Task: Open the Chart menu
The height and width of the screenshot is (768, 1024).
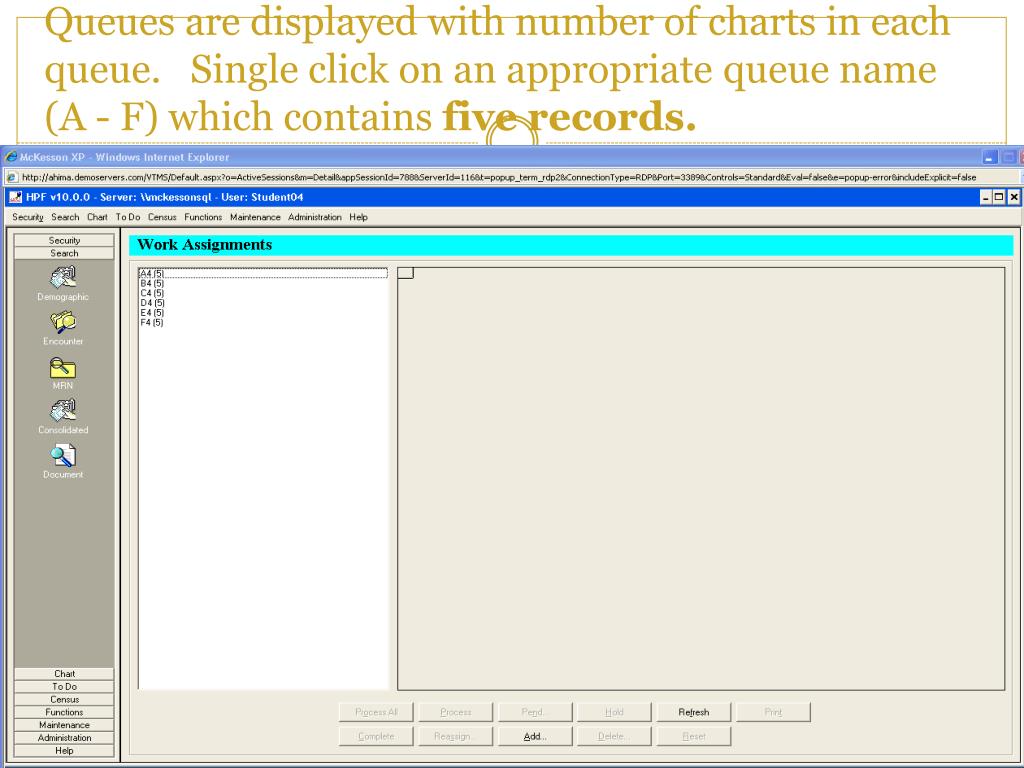Action: [97, 217]
